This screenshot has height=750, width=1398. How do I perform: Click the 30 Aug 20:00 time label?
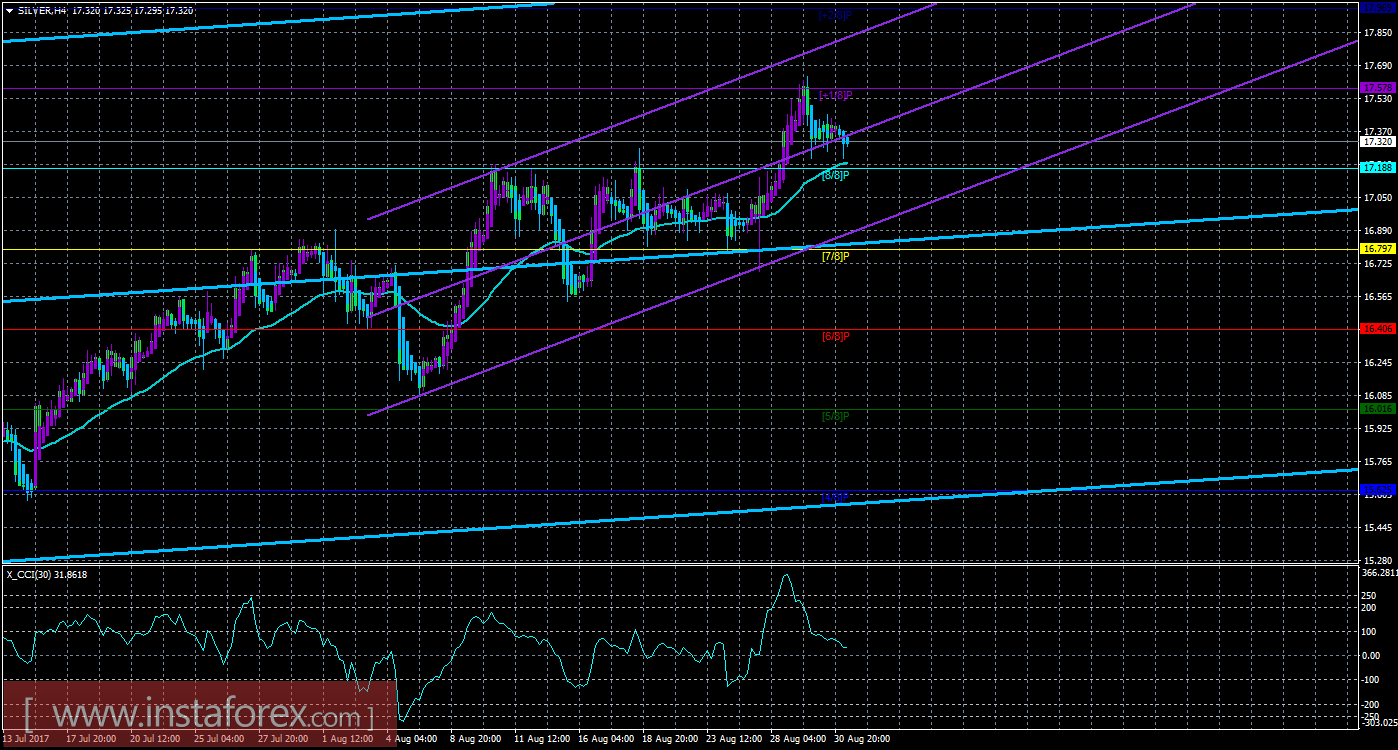863,739
